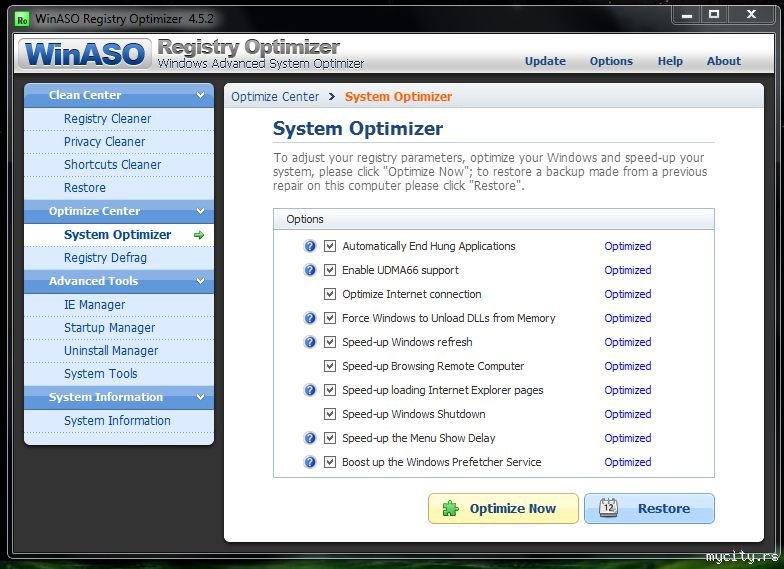Collapse the Clean Center section chevron
784x569 pixels.
coord(200,94)
